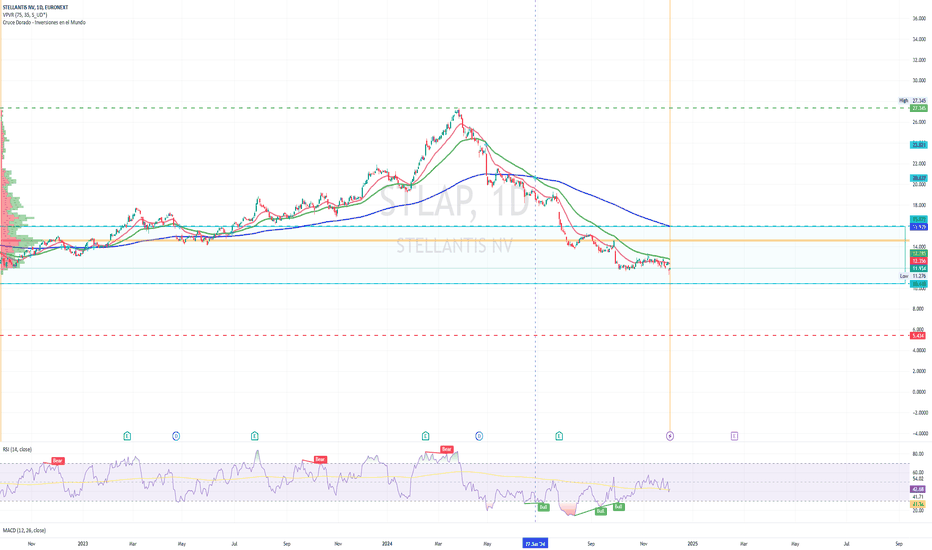Click the earnings marker near late July 2024
This screenshot has width=932, height=550.
[x=559, y=436]
